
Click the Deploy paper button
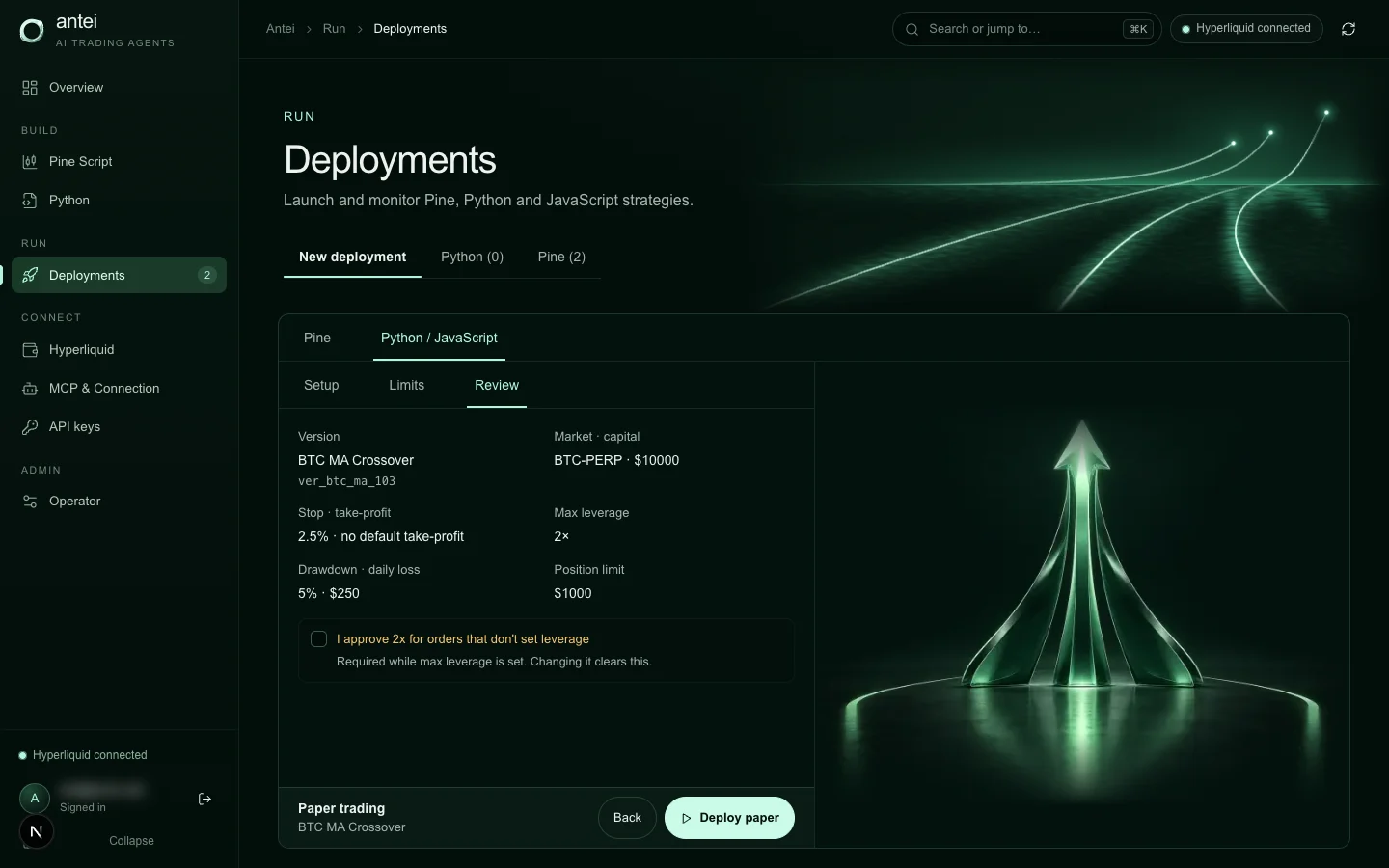(x=729, y=818)
